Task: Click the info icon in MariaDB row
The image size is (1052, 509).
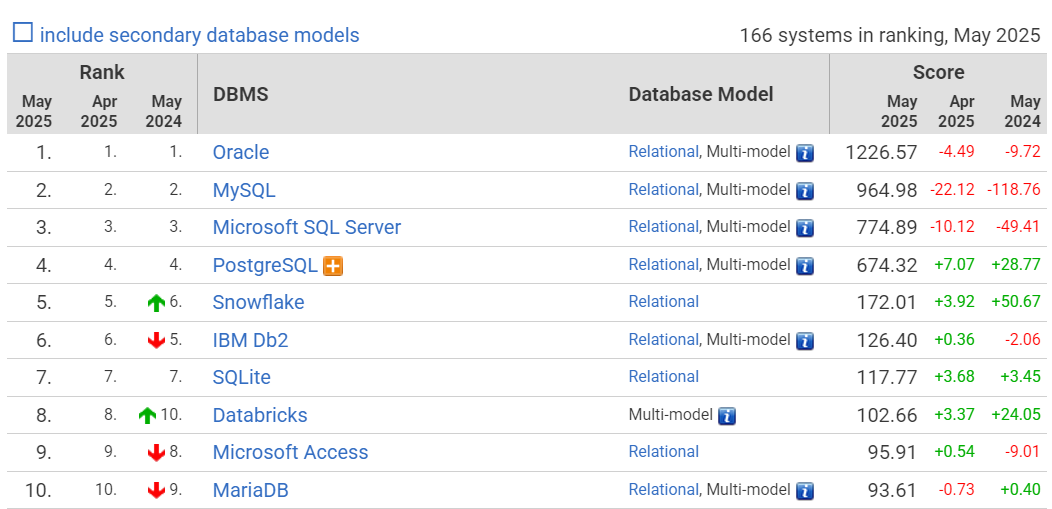Action: tap(805, 492)
